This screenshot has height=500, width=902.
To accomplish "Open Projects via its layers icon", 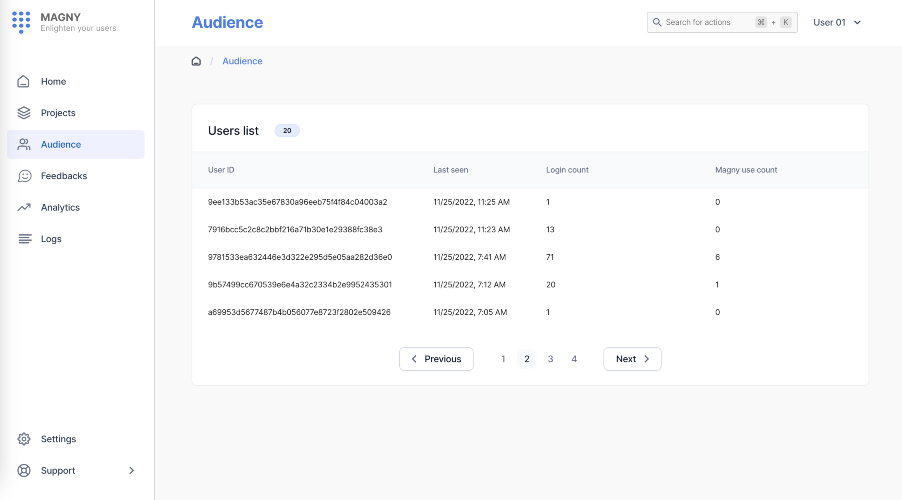I will 24,113.
